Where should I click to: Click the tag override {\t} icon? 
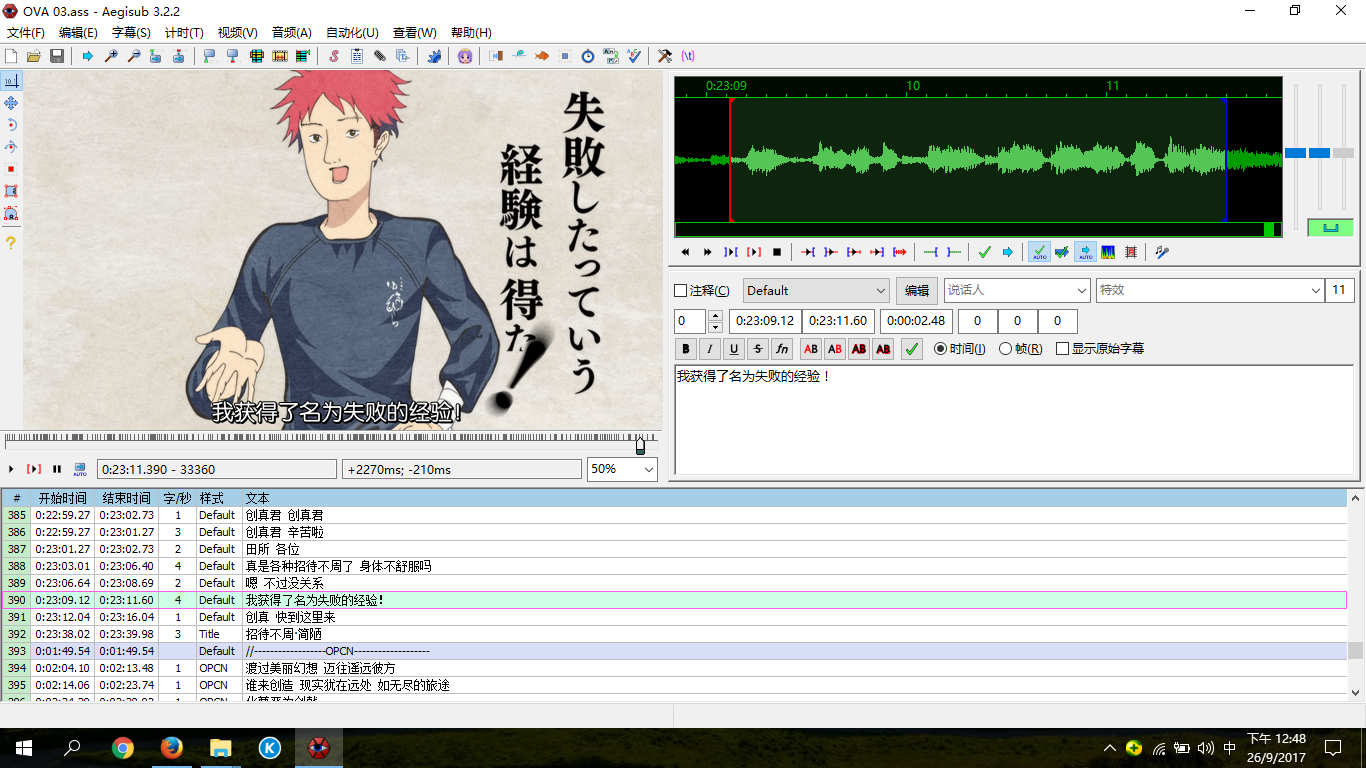click(x=688, y=56)
